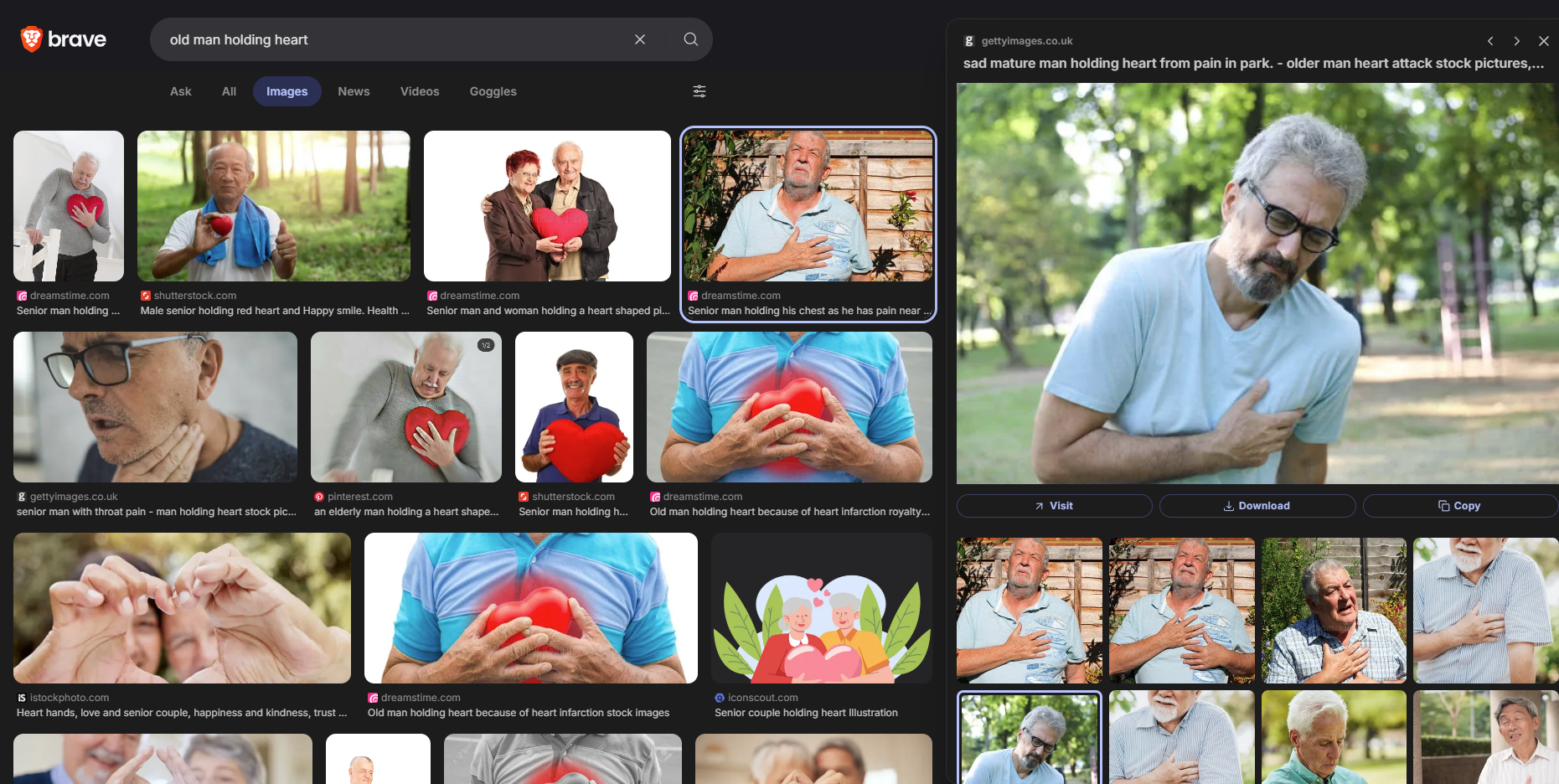
Task: Clear the search query with the X icon
Action: [x=640, y=39]
